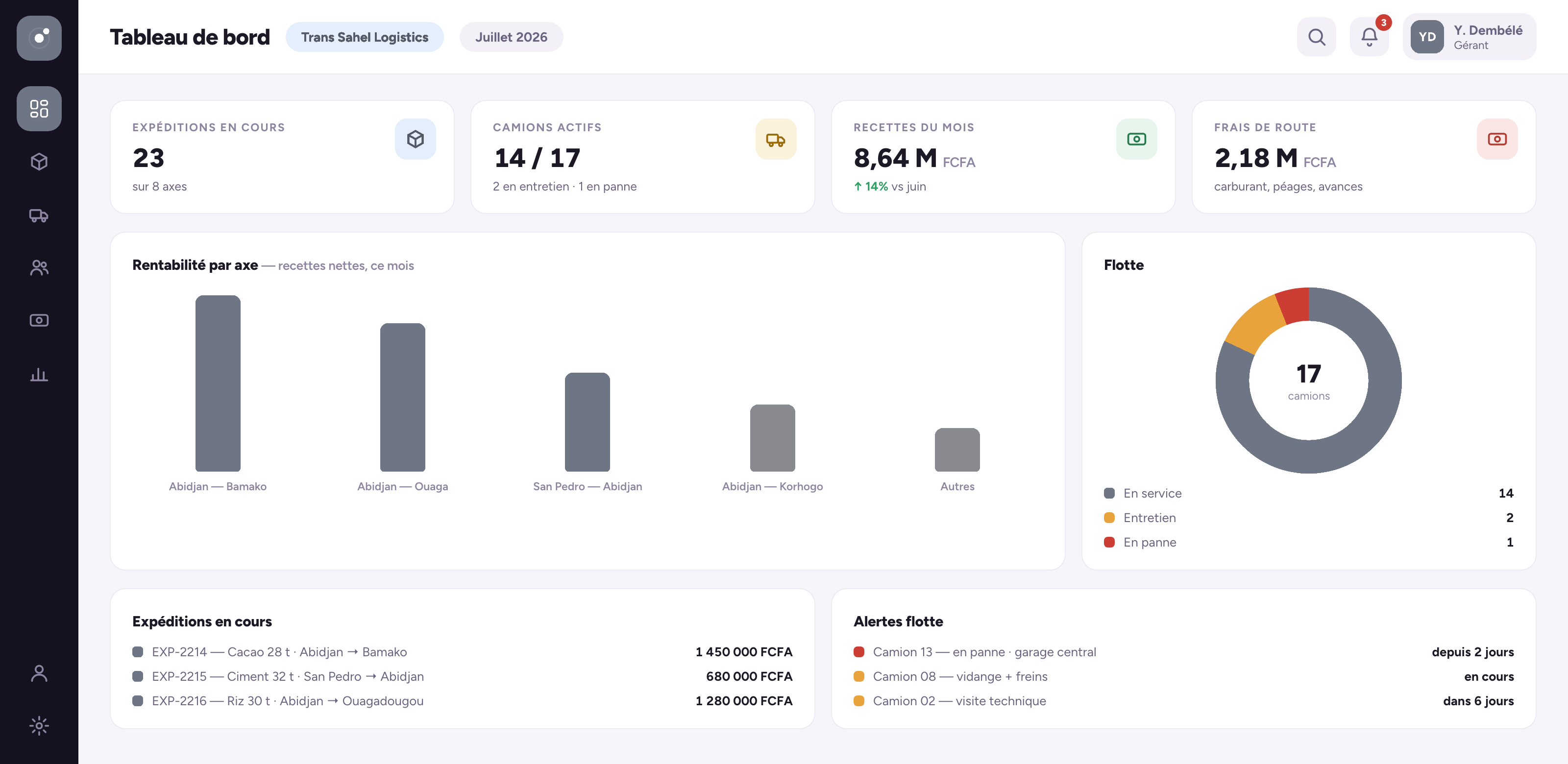Select the Juillet 2026 period chip
This screenshot has height=764, width=1568.
[x=511, y=37]
